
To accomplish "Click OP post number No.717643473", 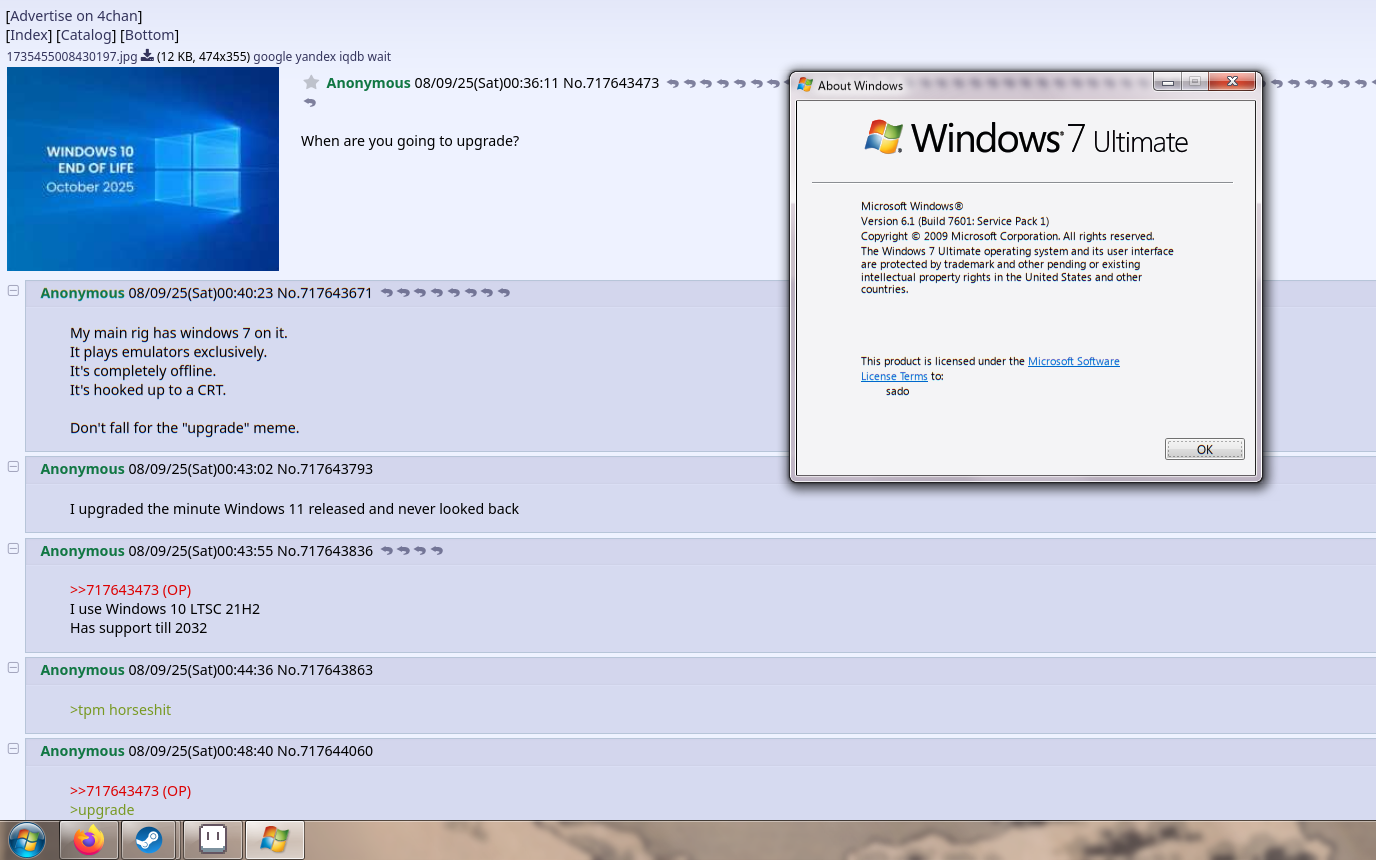I will pyautogui.click(x=611, y=83).
